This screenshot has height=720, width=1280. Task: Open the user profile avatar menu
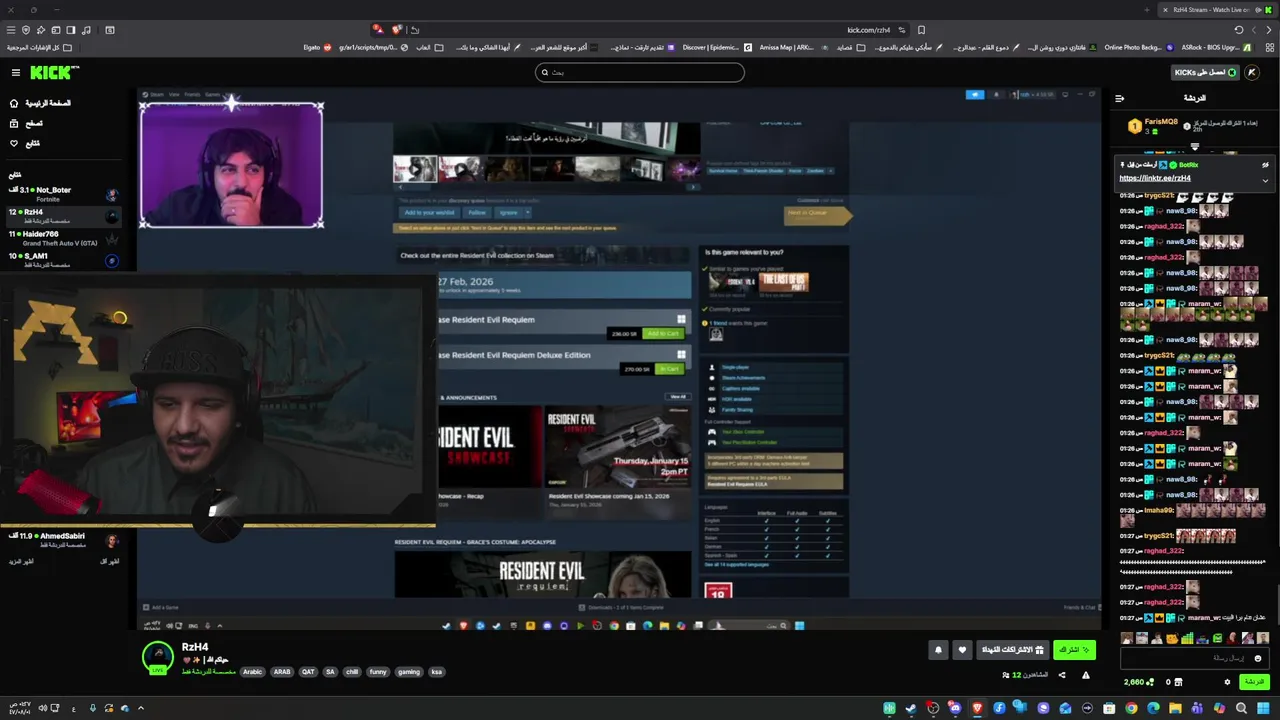pos(1252,72)
